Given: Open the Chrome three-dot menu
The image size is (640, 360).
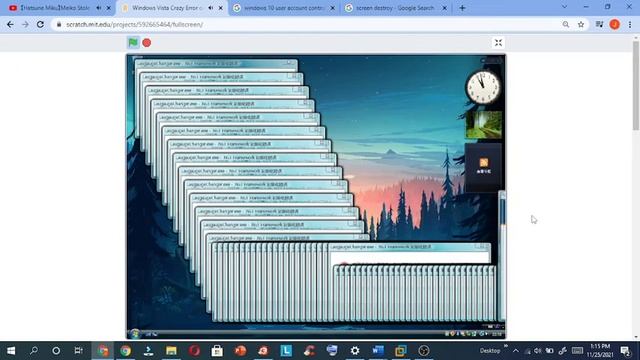Looking at the screenshot, I should [630, 24].
